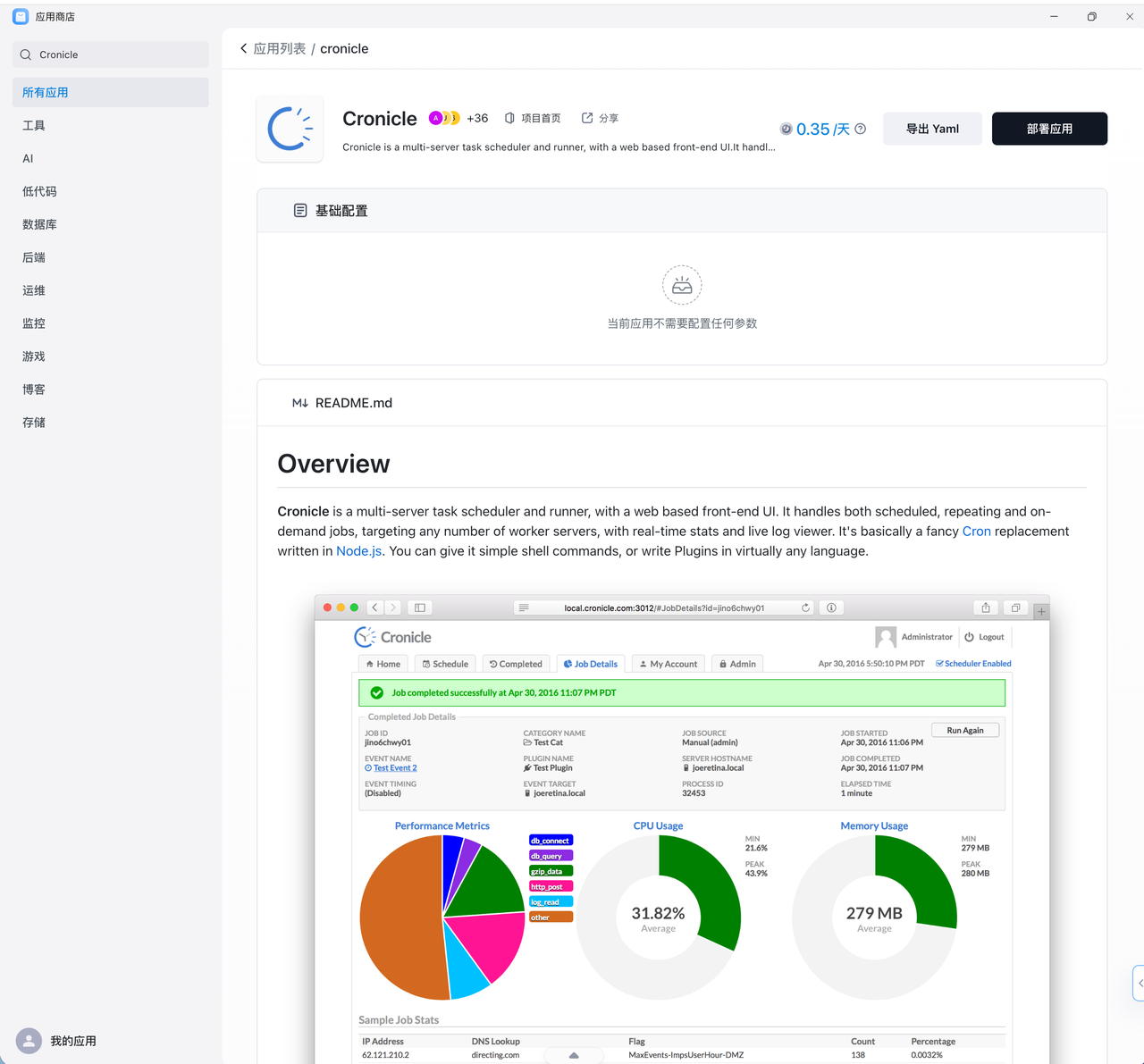Click the share (分享) link

pos(600,118)
